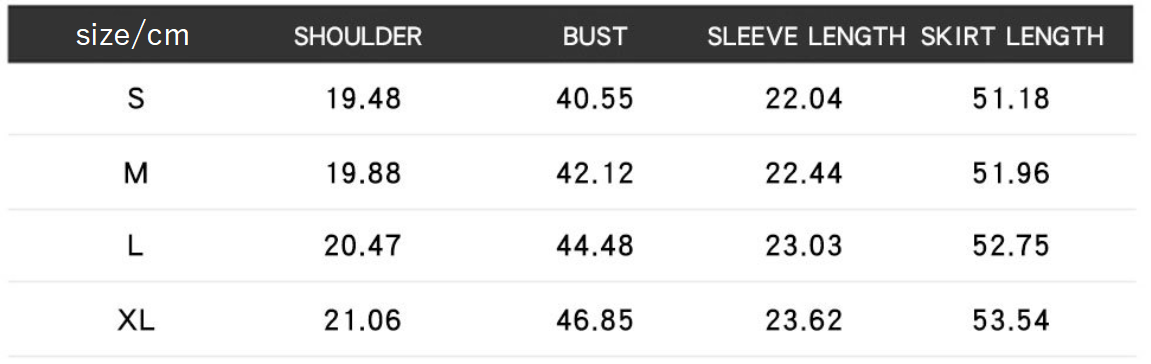This screenshot has height=364, width=1151.
Task: Click bust value 42.12 for size M
Action: pos(595,173)
